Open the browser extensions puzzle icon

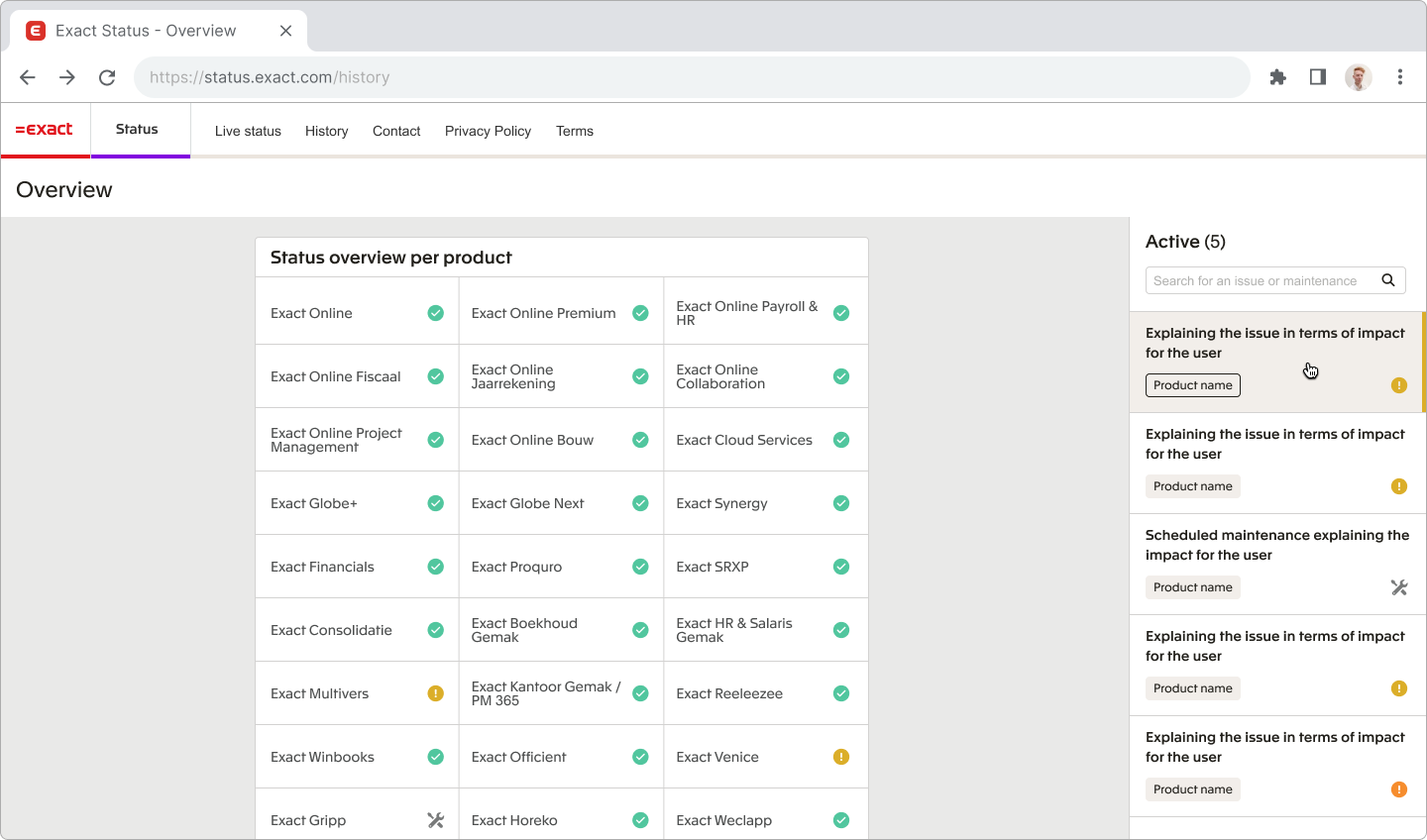click(1277, 77)
